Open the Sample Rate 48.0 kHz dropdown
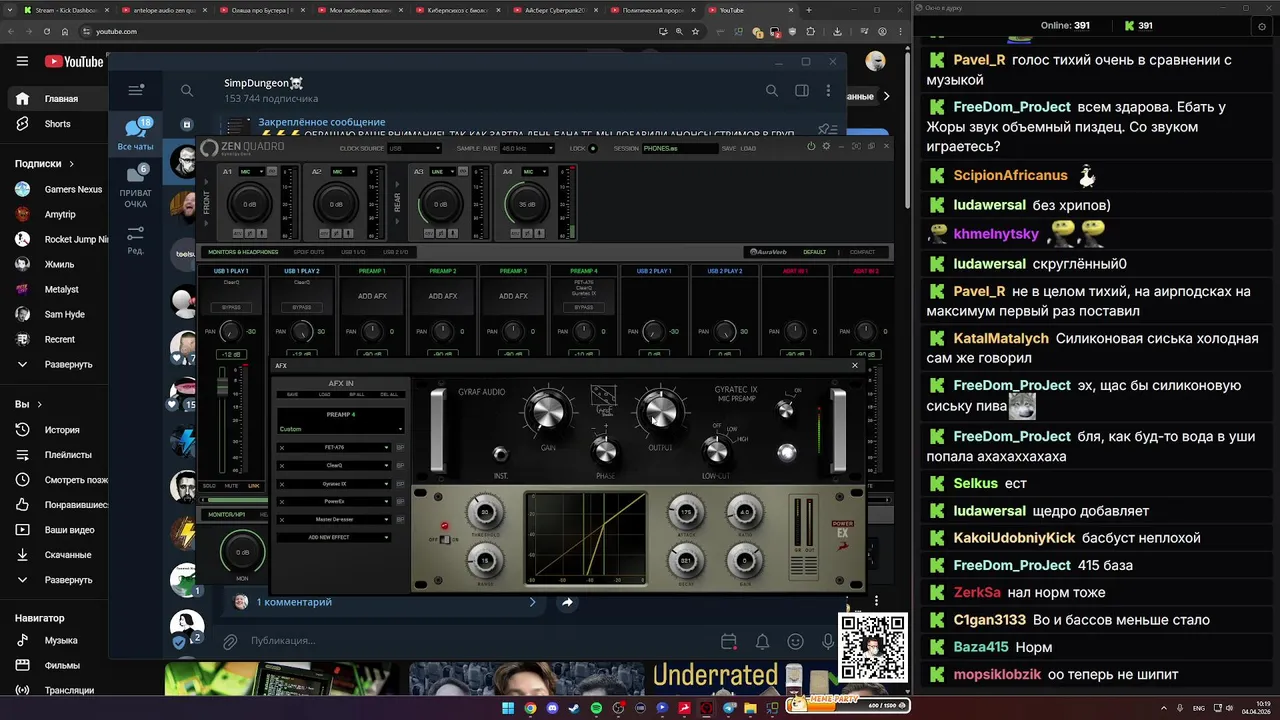Image resolution: width=1280 pixels, height=720 pixels. [527, 148]
